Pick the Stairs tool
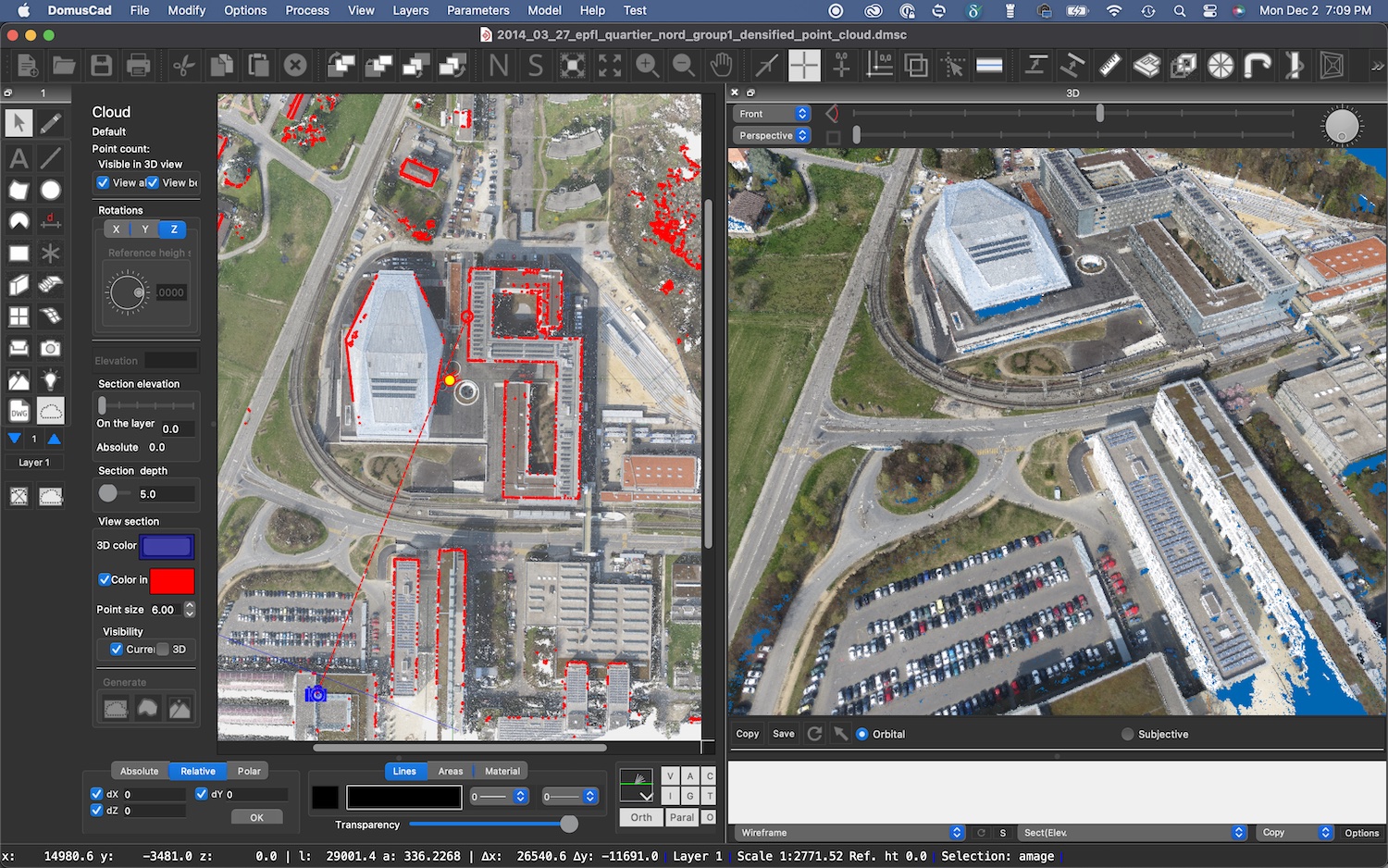The width and height of the screenshot is (1388, 868). pyautogui.click(x=51, y=285)
